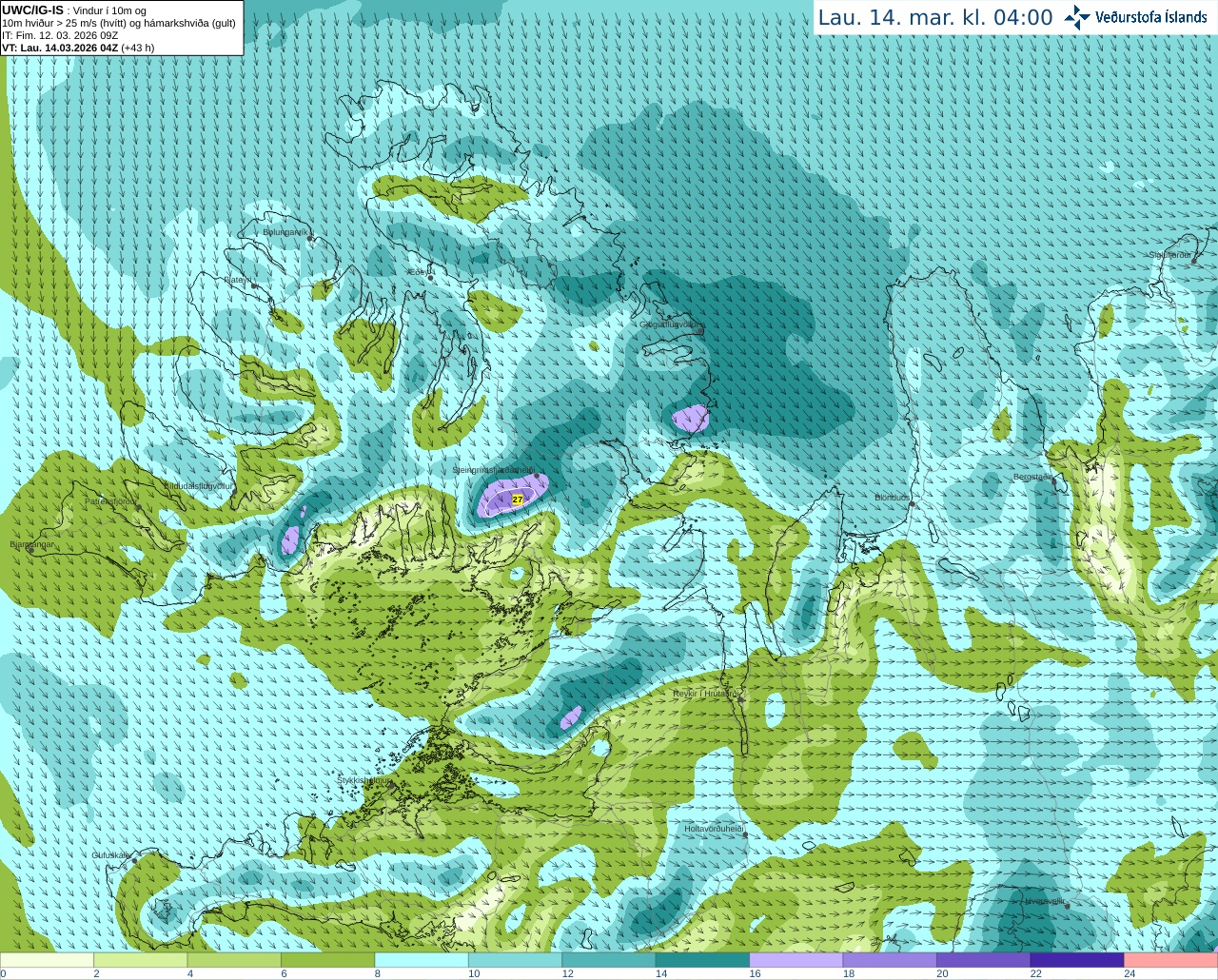1218x980 pixels.
Task: Click the UWC/IG-IS model title text
Action: click(33, 10)
